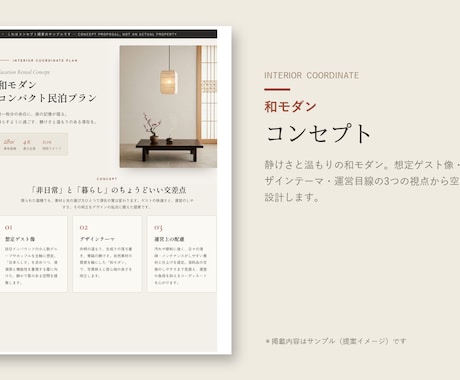Click the large "コンセプト" heading
460x380 pixels.
coord(318,133)
